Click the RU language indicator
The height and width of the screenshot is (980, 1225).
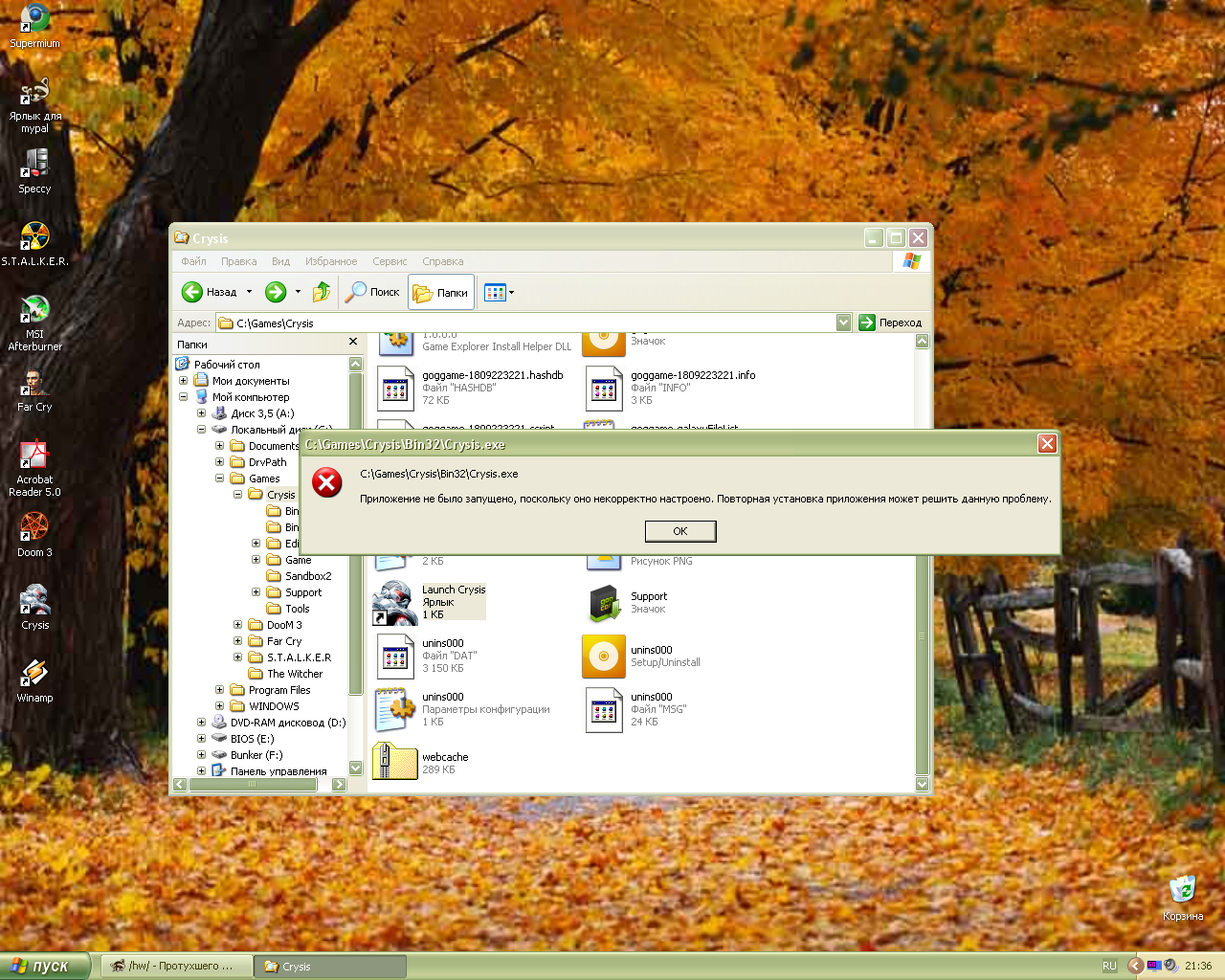point(1109,966)
